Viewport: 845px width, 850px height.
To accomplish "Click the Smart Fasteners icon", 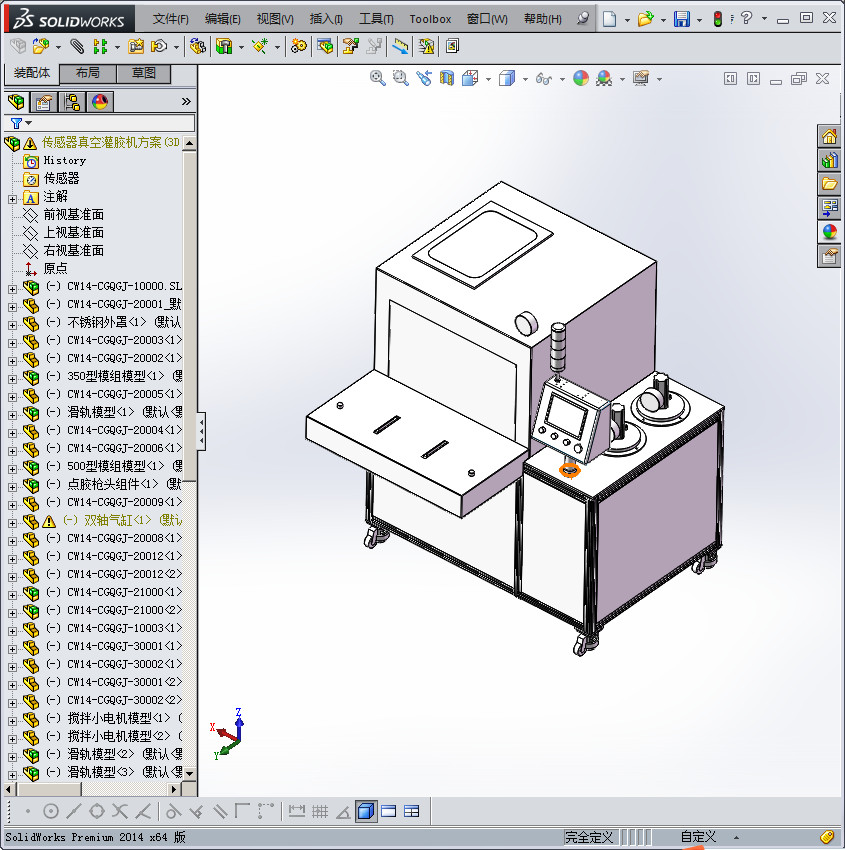I will coord(136,47).
